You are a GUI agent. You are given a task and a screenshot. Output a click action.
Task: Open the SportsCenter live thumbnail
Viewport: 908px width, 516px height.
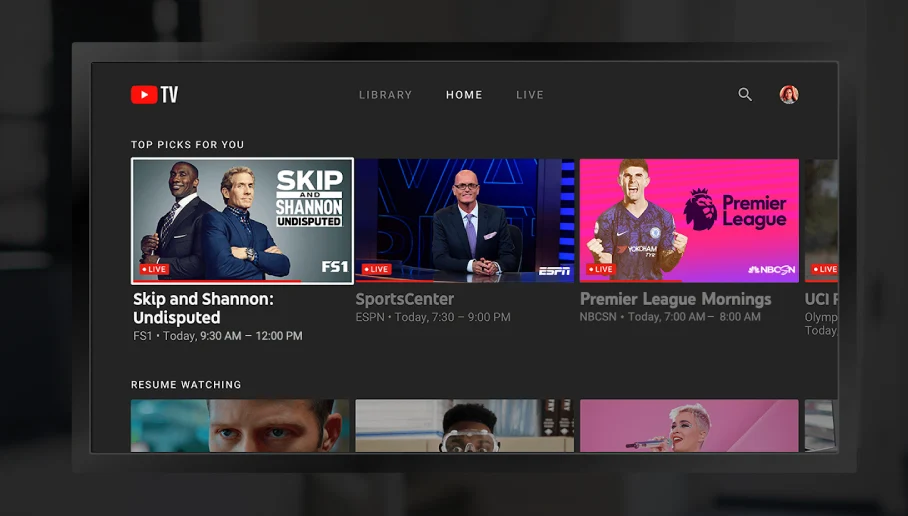464,221
